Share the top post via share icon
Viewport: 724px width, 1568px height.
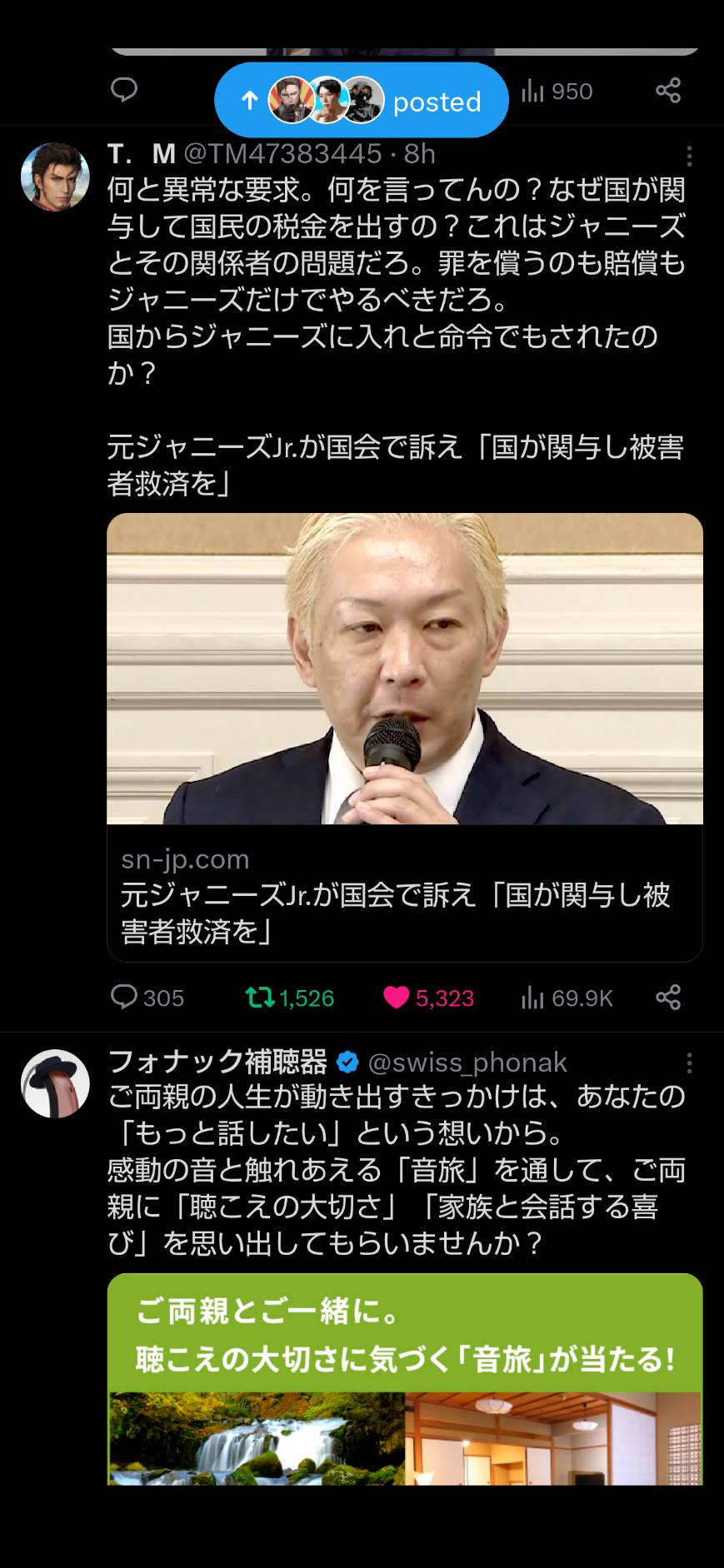point(668,90)
